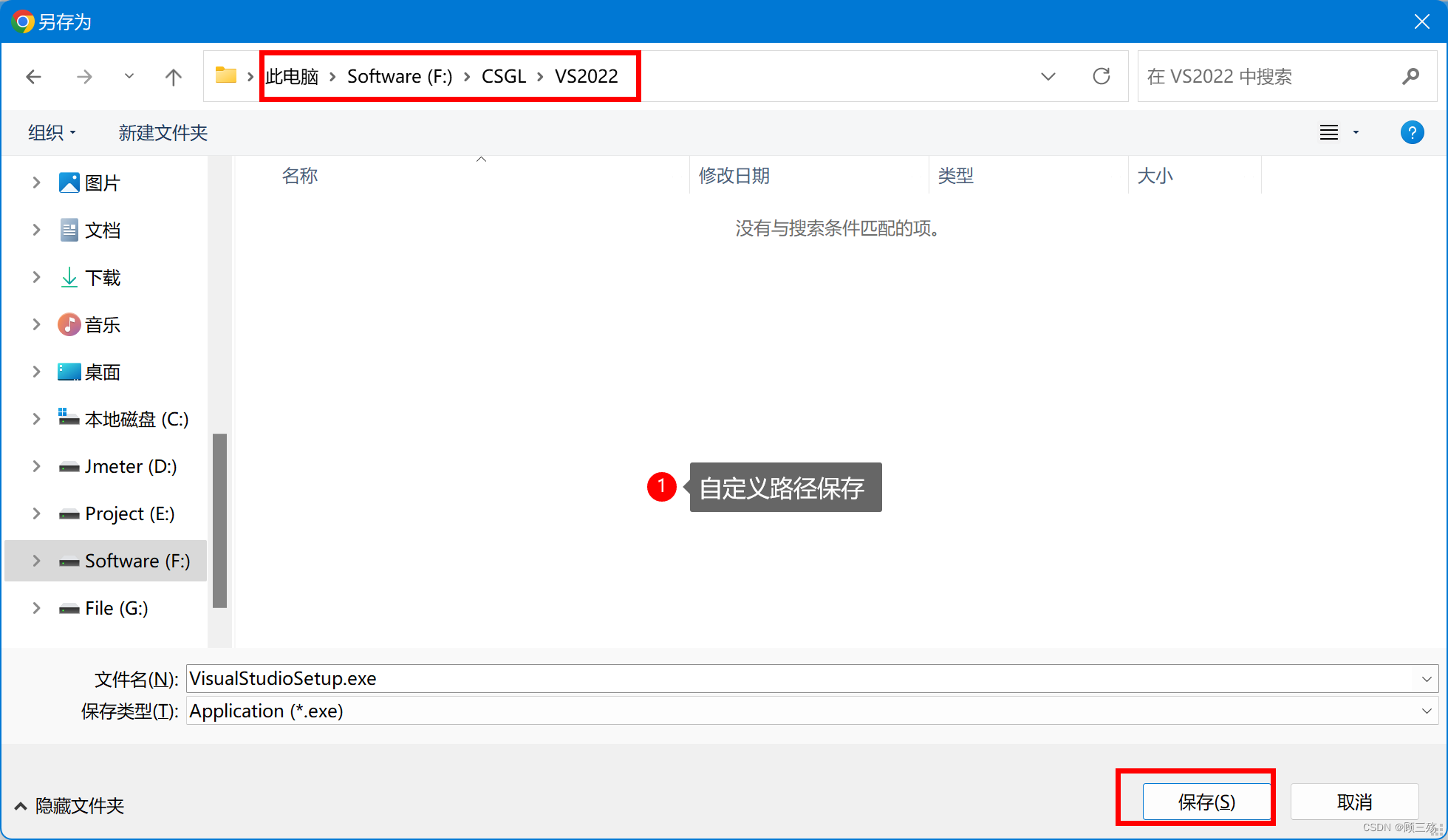Navigate to CSGL in breadcrumb path

tap(503, 76)
